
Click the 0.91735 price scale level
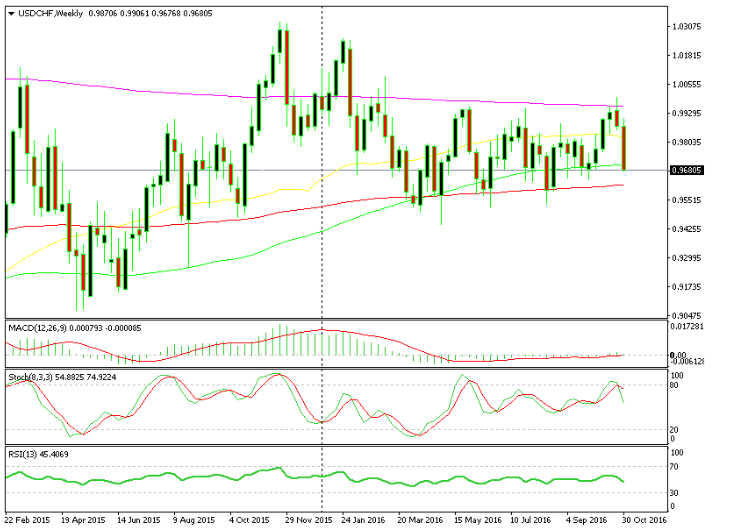coord(687,287)
